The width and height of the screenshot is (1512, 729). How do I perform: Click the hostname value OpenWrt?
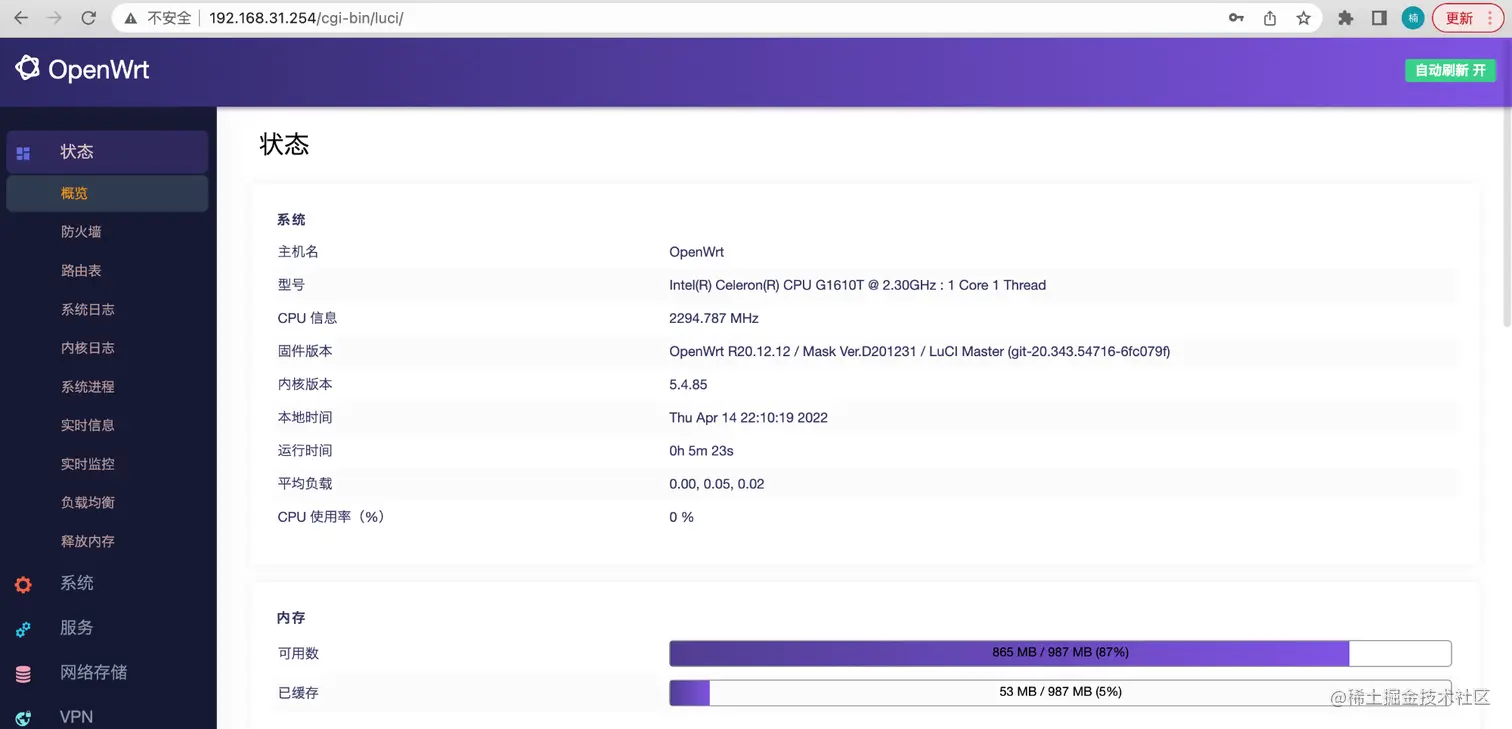(697, 252)
